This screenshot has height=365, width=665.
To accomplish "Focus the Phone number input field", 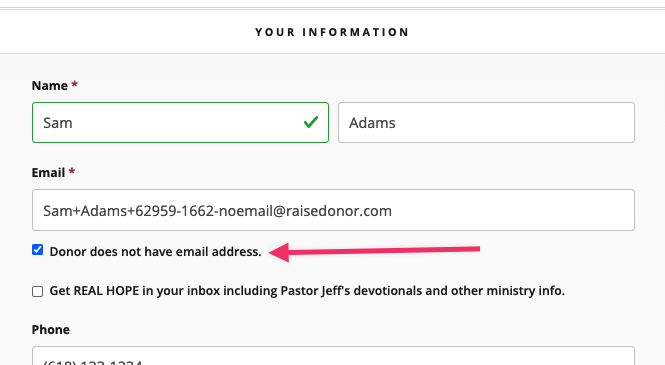I will (x=333, y=356).
